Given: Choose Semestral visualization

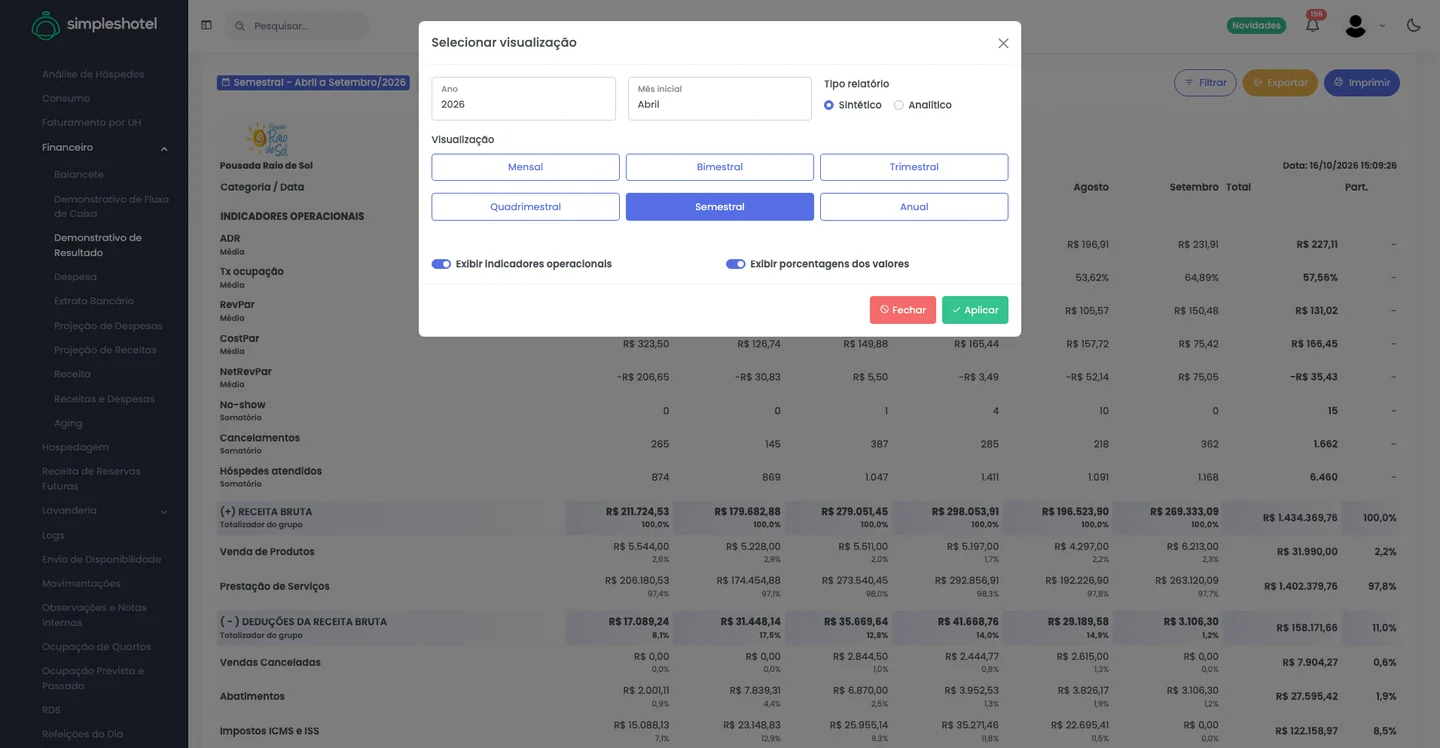Looking at the screenshot, I should point(720,207).
